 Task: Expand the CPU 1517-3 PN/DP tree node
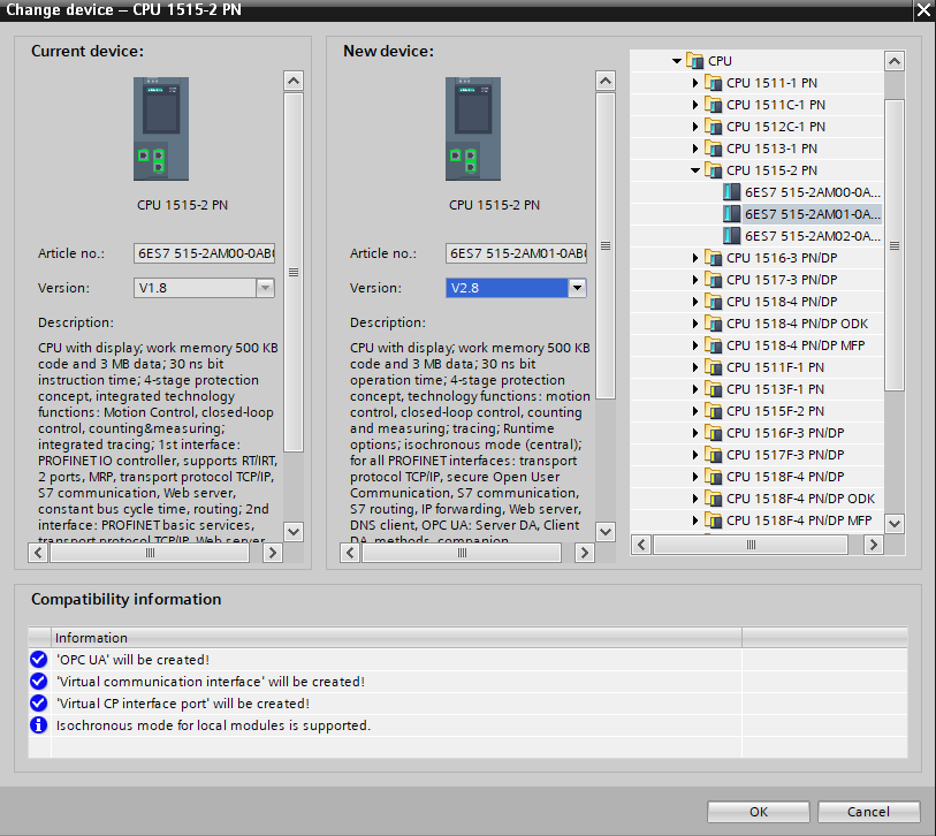point(695,279)
